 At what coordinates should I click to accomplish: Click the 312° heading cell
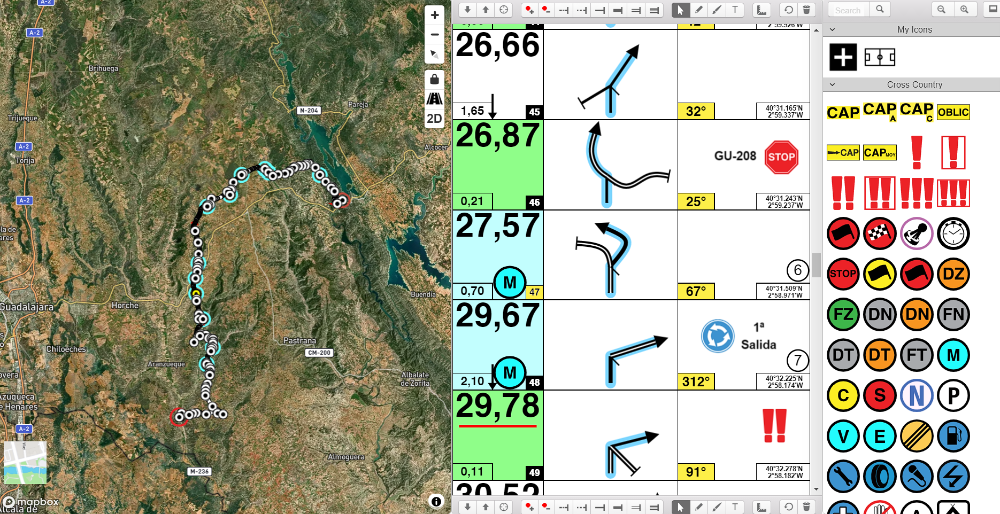pos(695,381)
